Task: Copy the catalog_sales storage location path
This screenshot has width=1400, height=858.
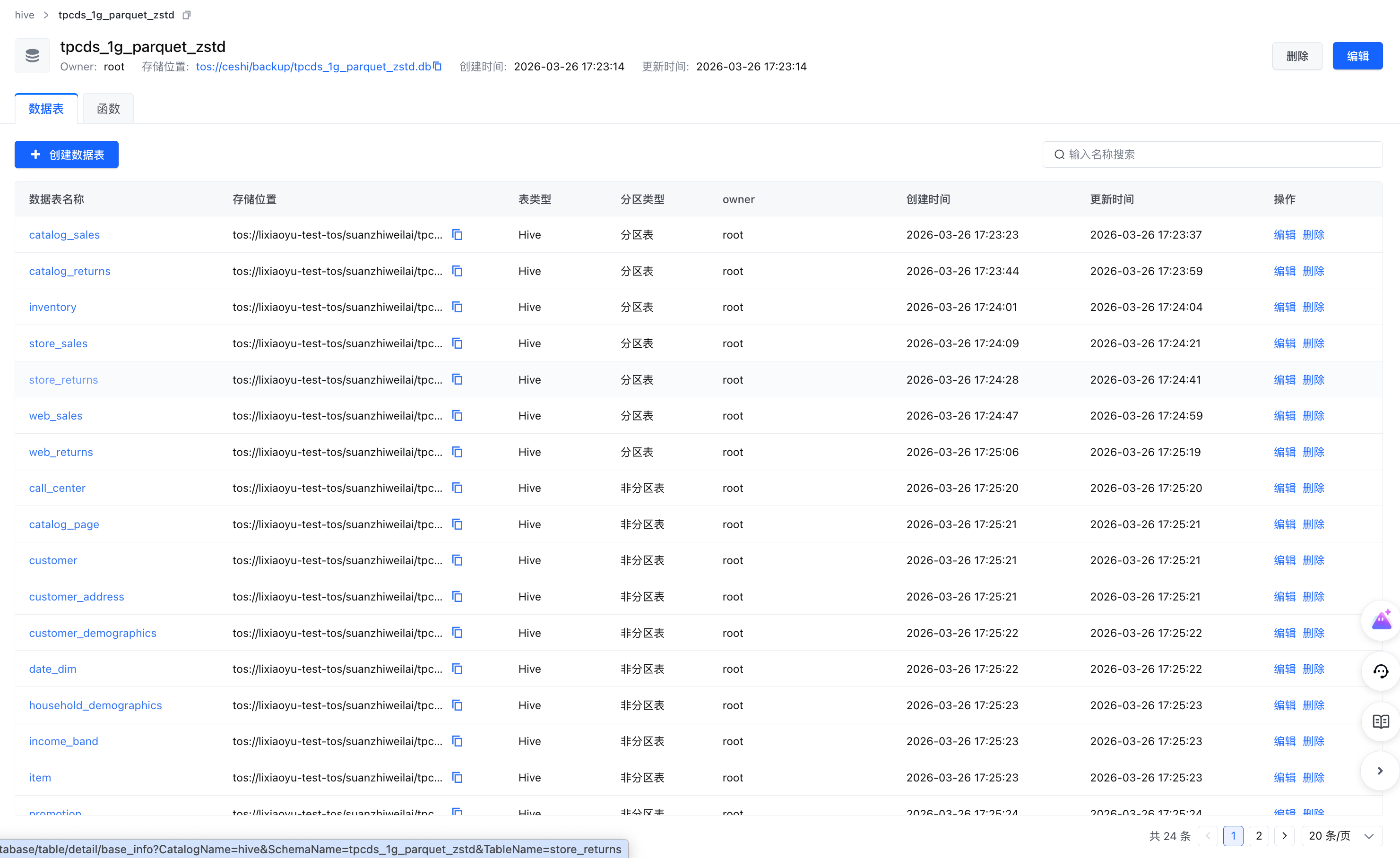Action: pos(458,234)
